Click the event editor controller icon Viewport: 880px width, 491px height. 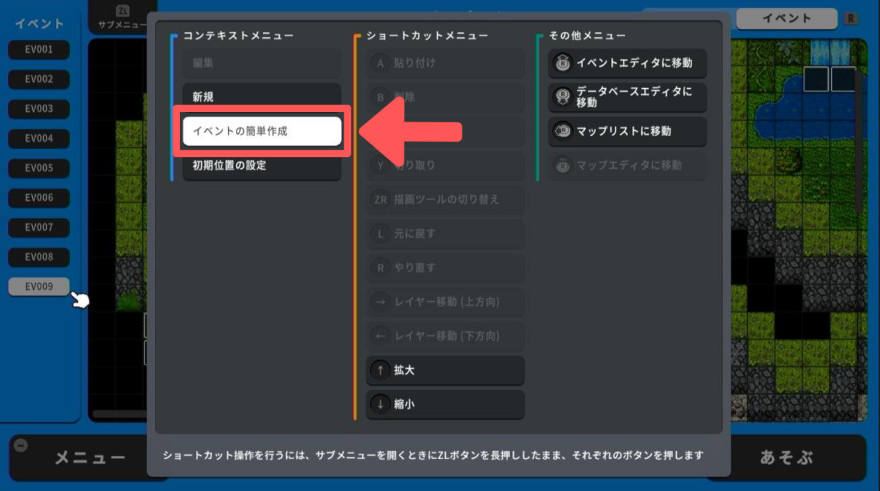562,63
